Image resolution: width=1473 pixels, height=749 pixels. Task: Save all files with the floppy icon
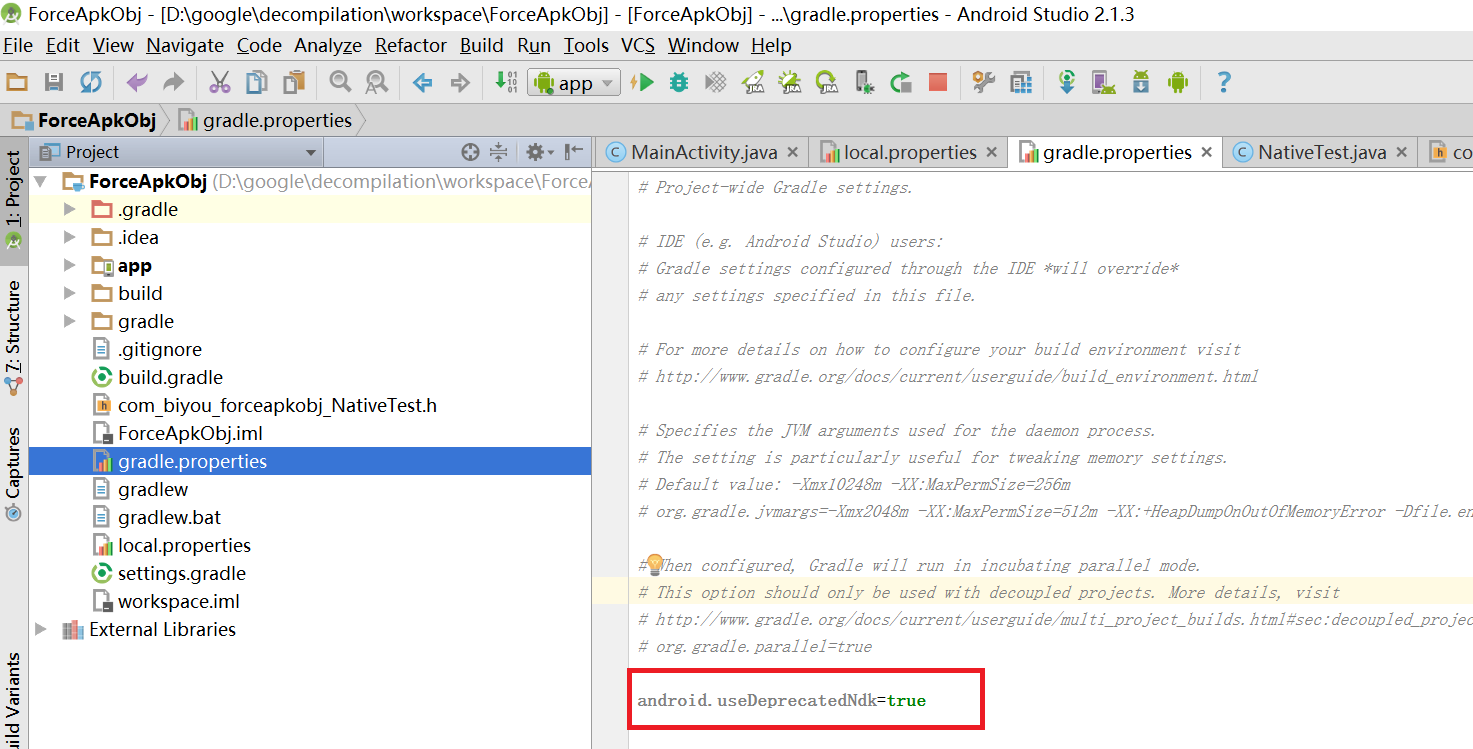pyautogui.click(x=54, y=82)
